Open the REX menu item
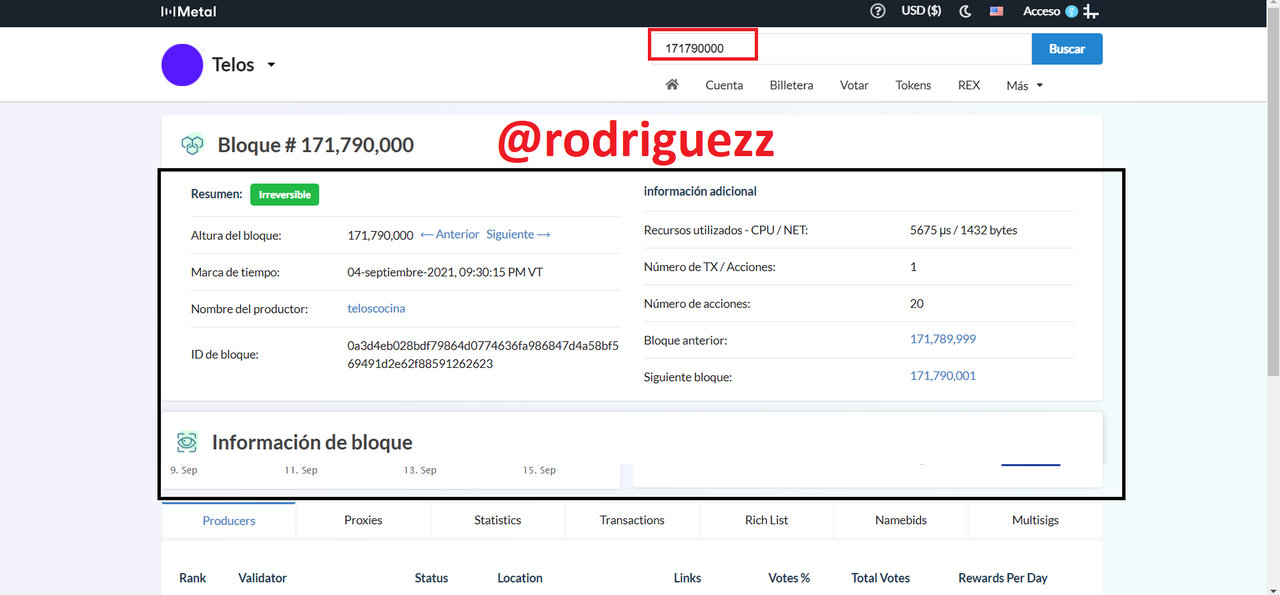This screenshot has height=595, width=1280. tap(969, 85)
